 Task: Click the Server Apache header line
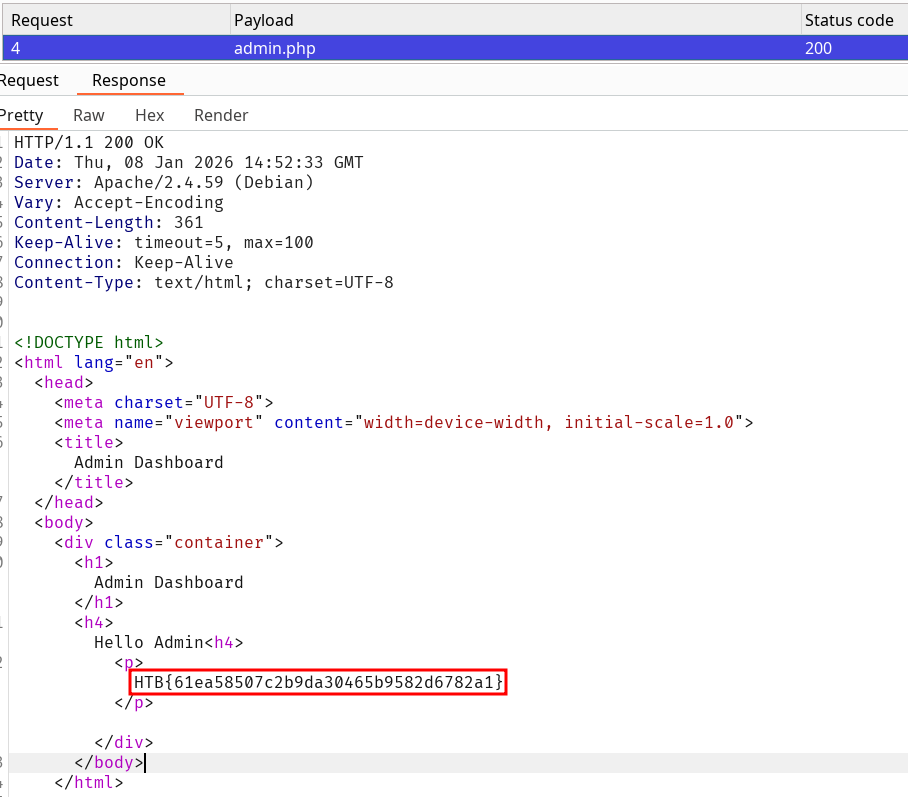tap(164, 183)
